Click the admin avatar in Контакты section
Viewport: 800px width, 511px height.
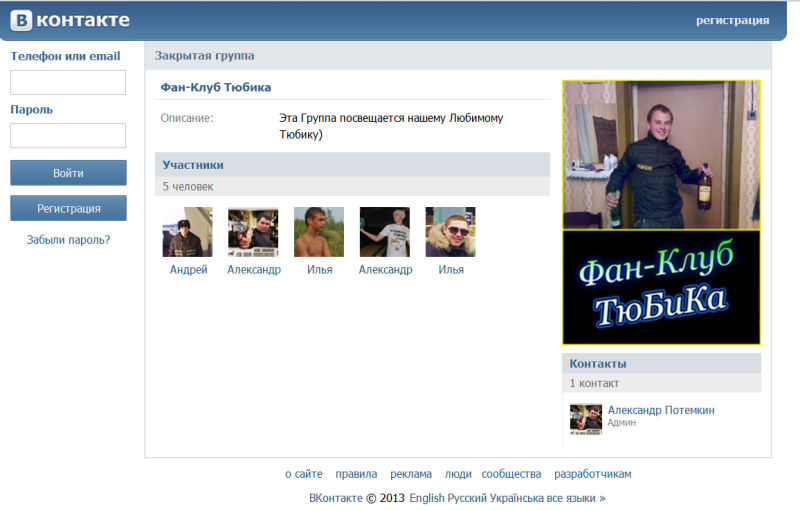585,418
